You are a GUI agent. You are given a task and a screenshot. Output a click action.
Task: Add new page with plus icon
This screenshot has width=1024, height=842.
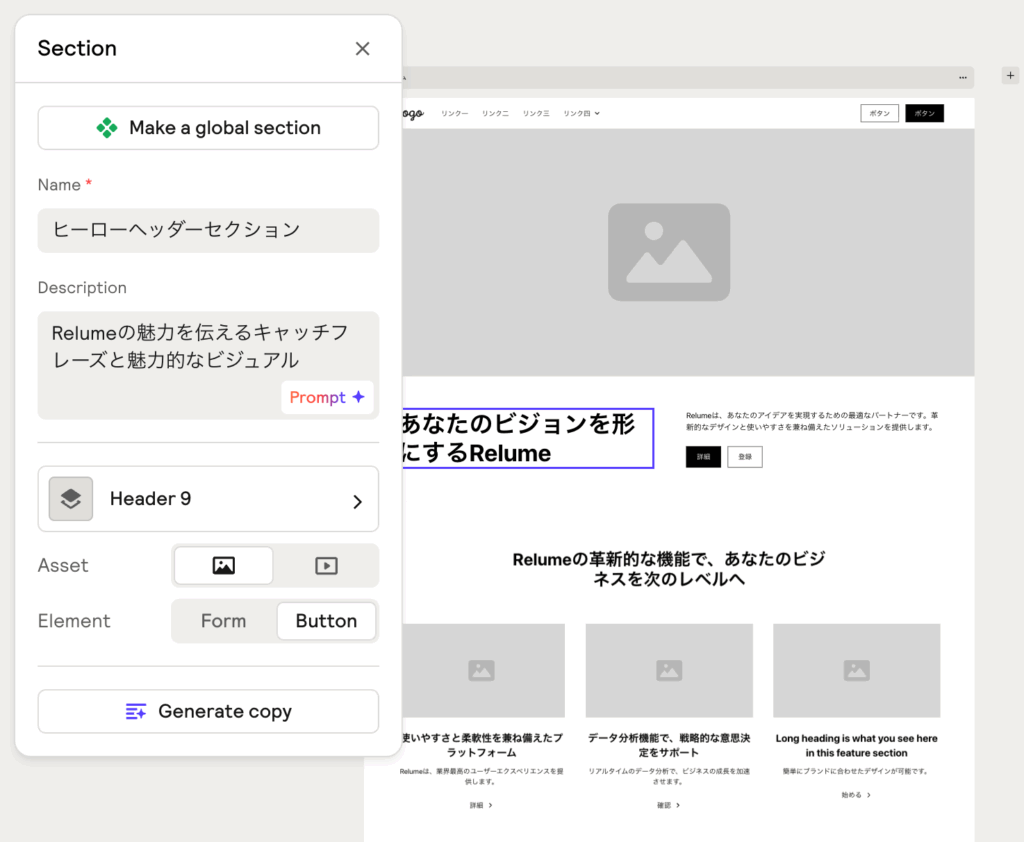1010,76
